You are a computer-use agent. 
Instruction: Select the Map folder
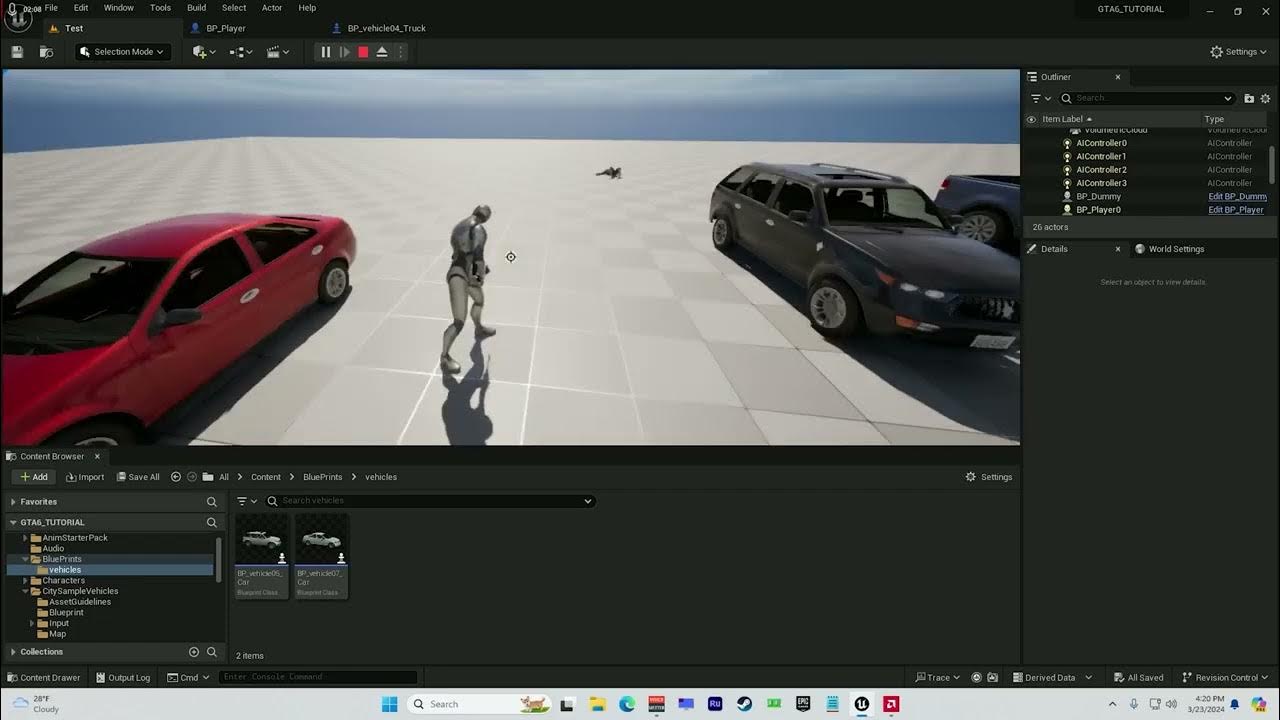pyautogui.click(x=57, y=634)
